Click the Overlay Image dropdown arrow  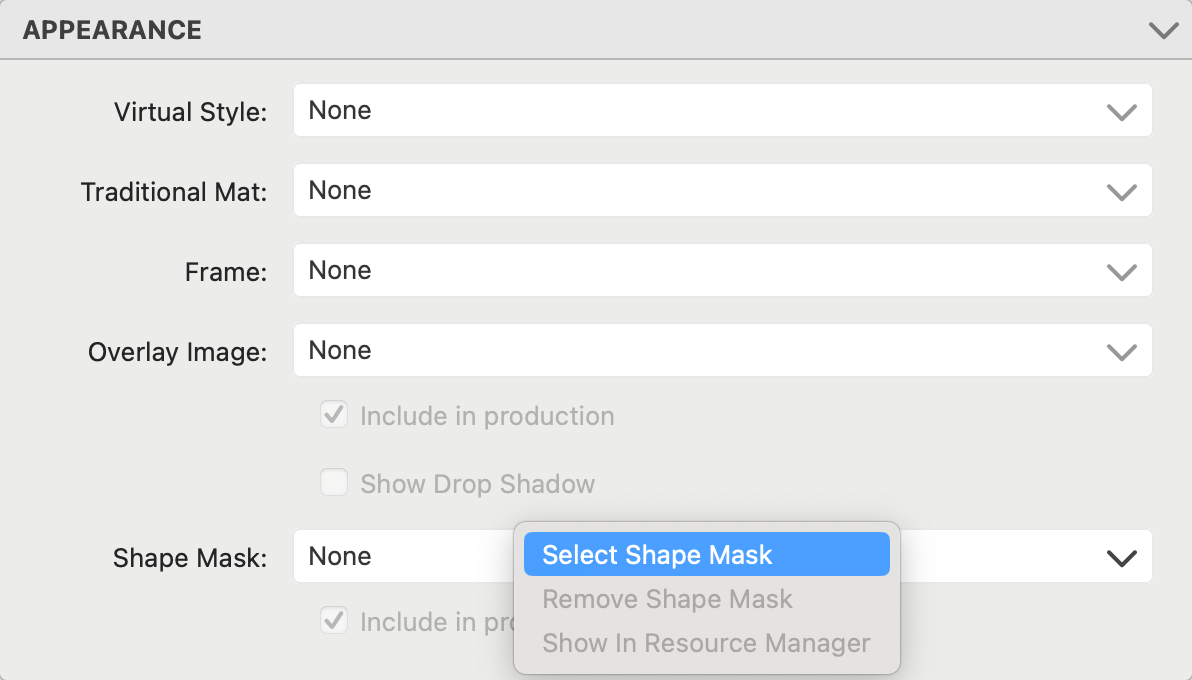click(x=1122, y=351)
